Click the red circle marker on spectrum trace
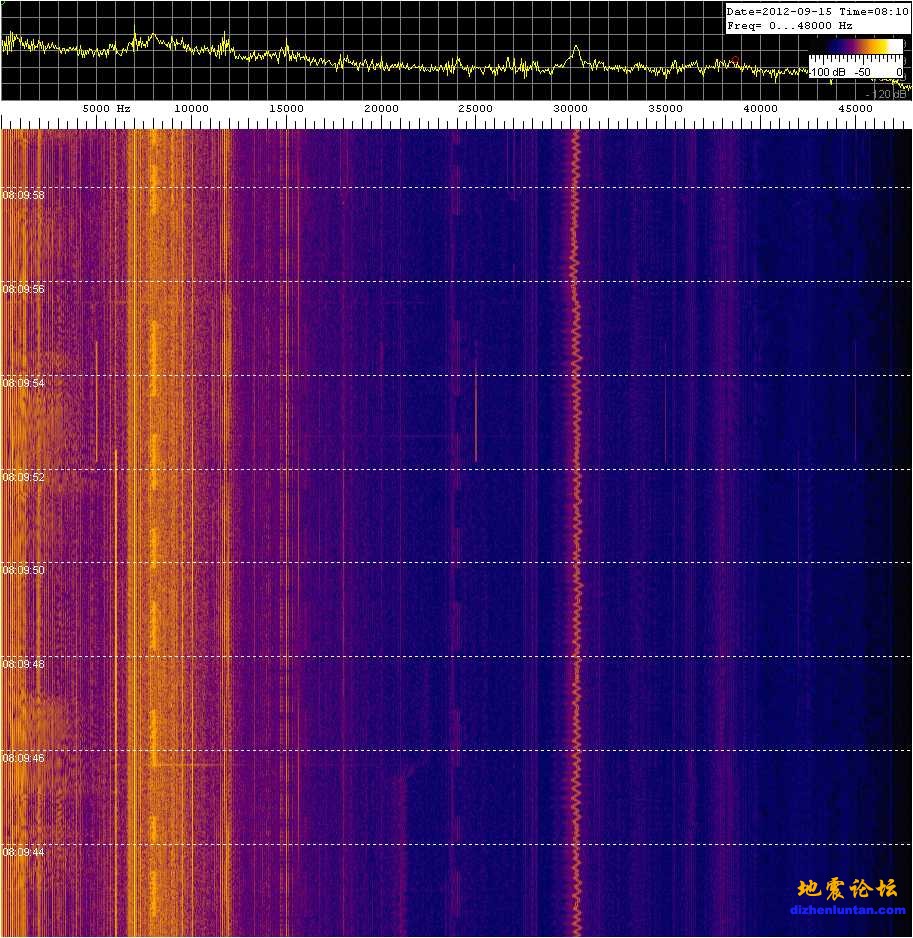This screenshot has height=938, width=913. pyautogui.click(x=735, y=60)
